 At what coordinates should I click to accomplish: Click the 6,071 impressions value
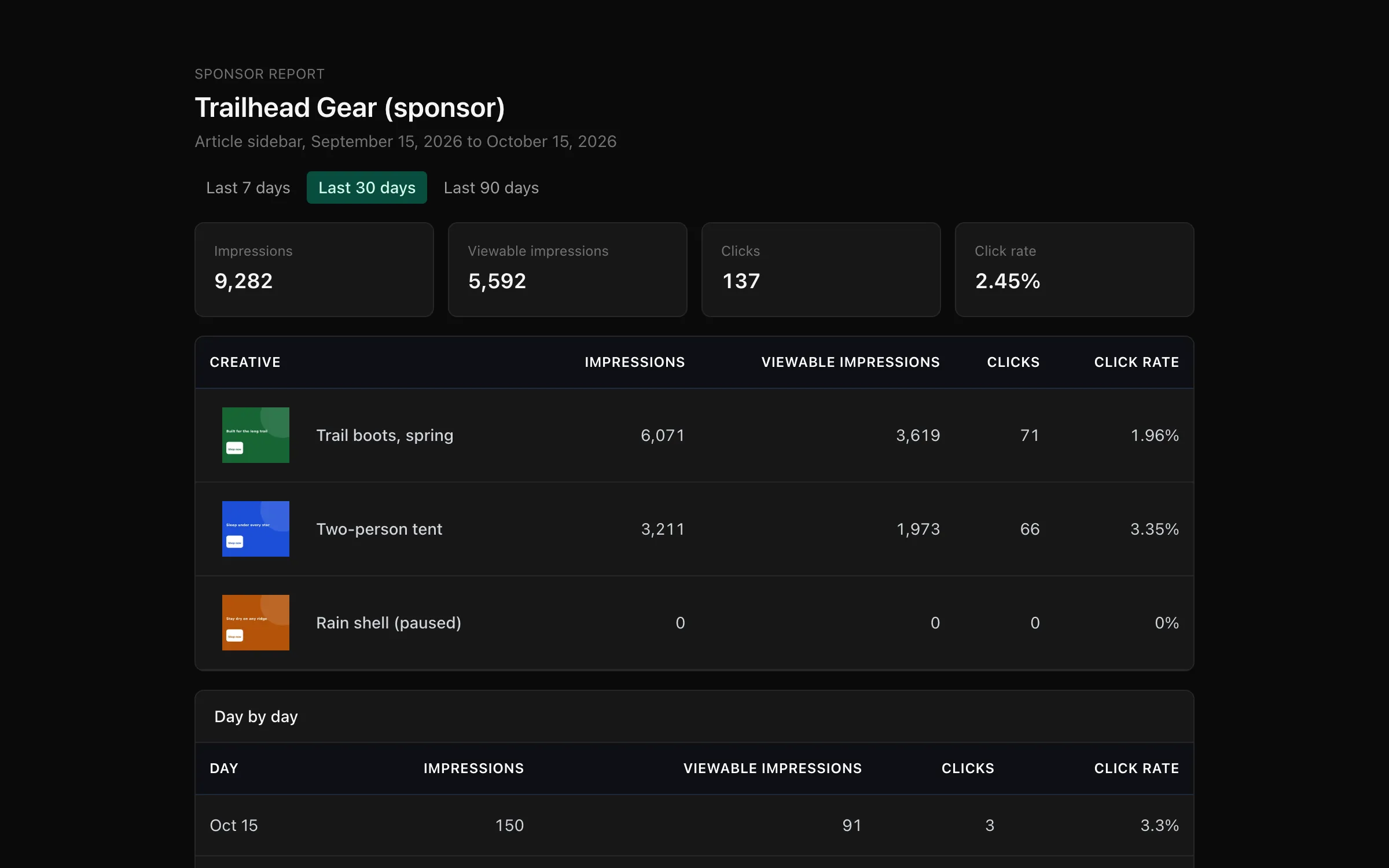coord(663,435)
